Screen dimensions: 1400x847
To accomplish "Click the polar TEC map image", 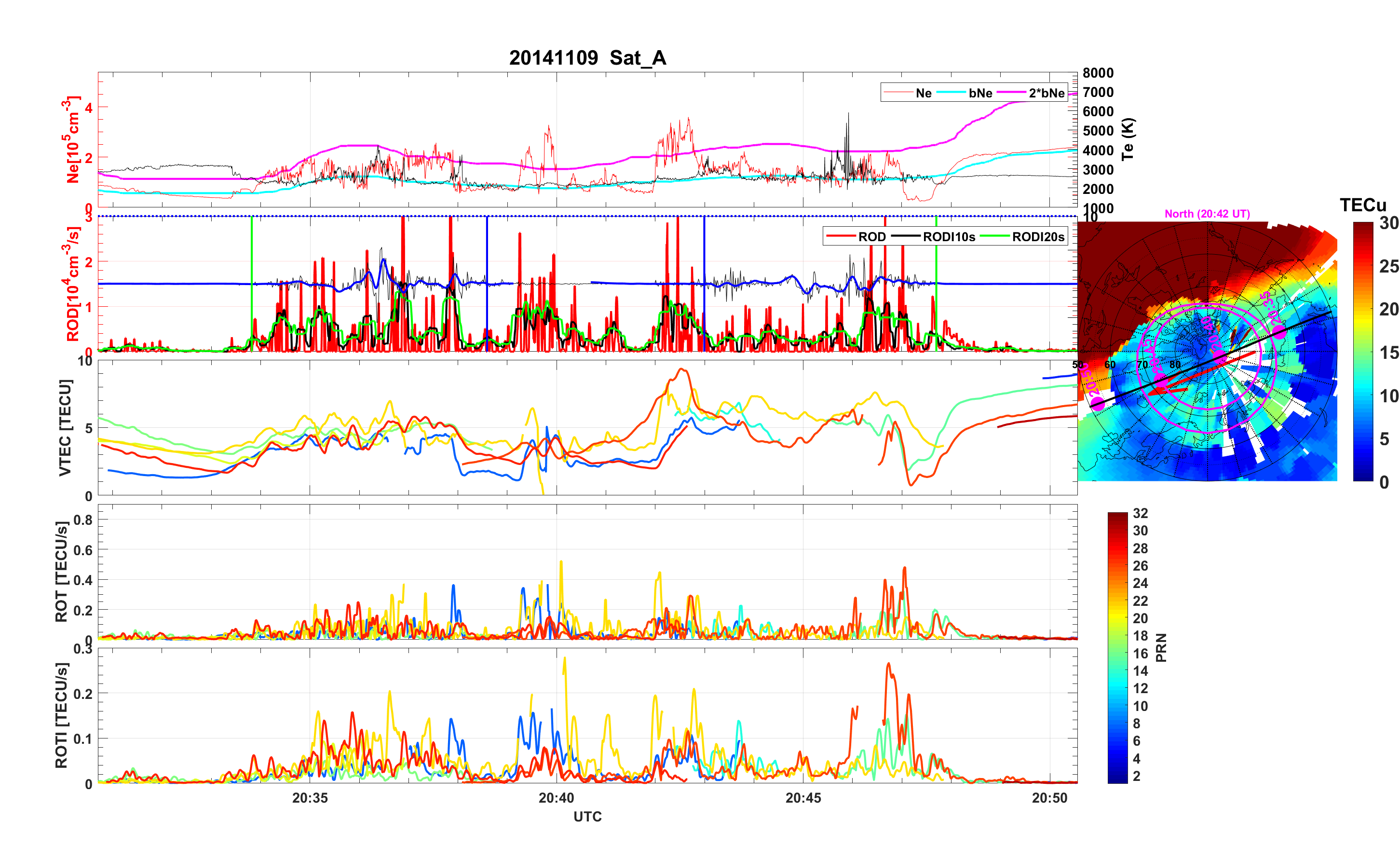I will [x=1207, y=352].
